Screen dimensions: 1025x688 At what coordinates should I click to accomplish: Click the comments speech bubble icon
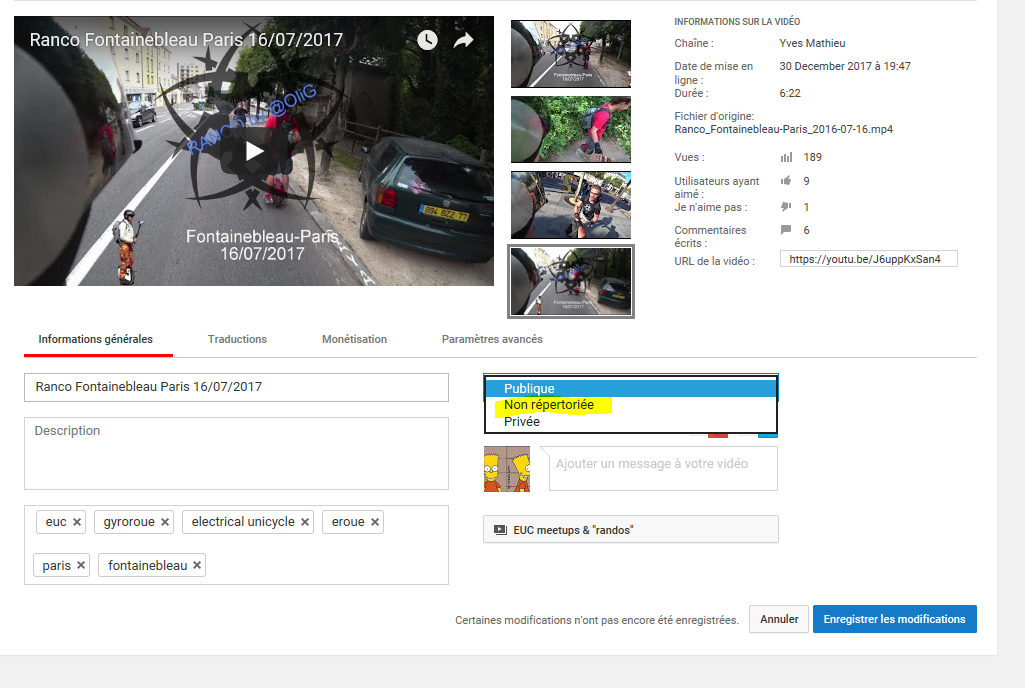[786, 230]
